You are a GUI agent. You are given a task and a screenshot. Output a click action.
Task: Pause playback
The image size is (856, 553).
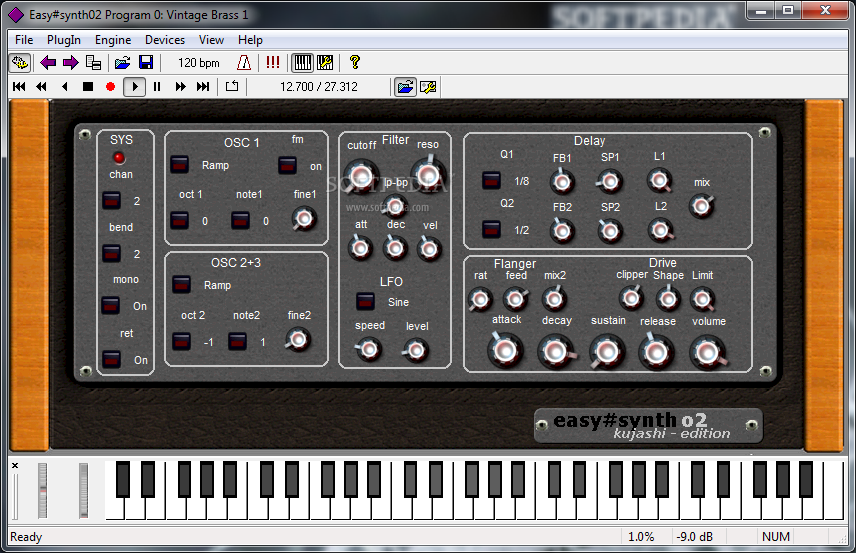pos(157,87)
